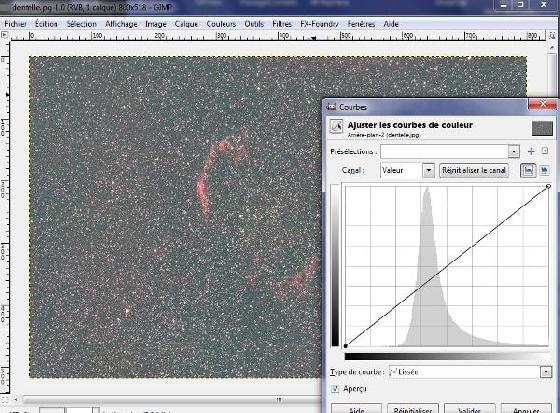Open the Type de courbe dropdown
Viewport: 560px width, 413px height.
pos(470,372)
